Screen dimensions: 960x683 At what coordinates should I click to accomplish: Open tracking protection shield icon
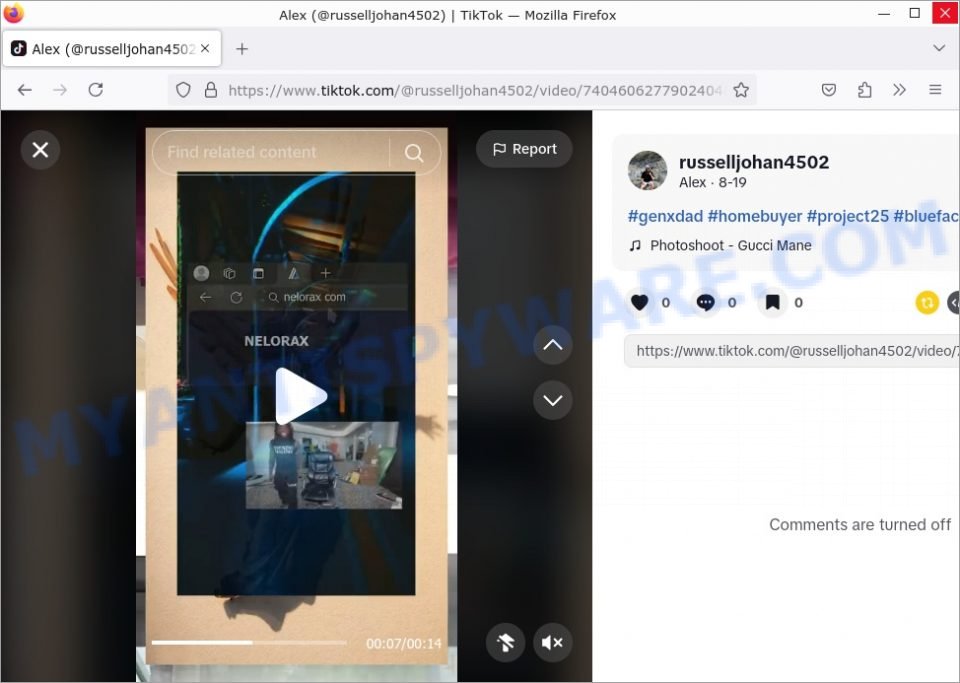pos(183,90)
